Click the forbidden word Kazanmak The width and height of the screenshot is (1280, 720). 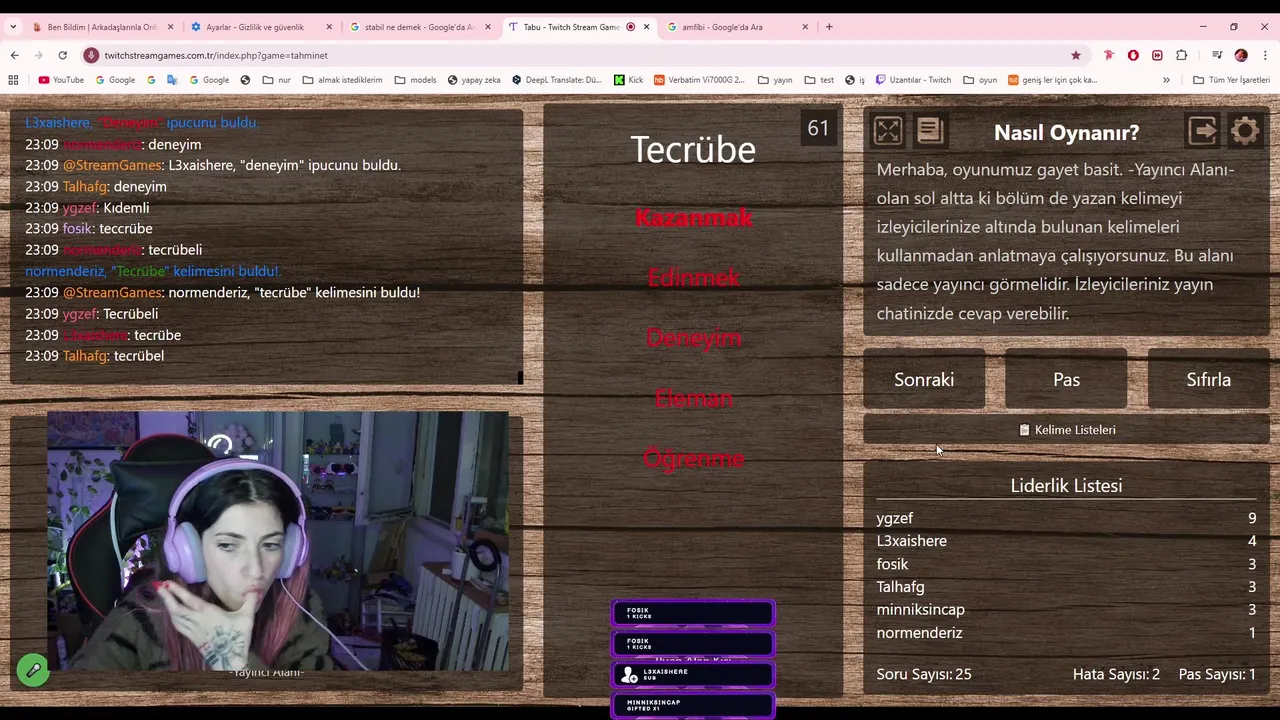(693, 217)
